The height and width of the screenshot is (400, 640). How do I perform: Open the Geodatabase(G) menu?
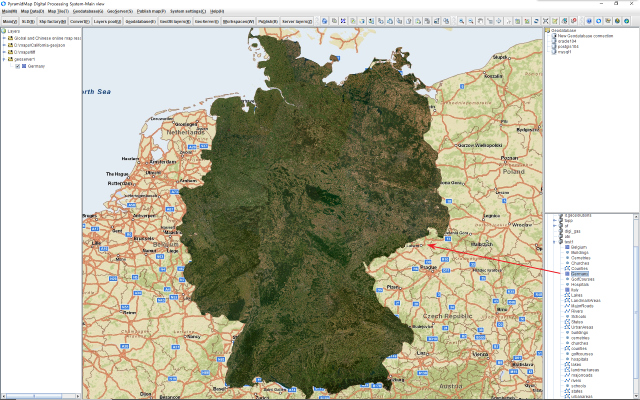pos(88,11)
